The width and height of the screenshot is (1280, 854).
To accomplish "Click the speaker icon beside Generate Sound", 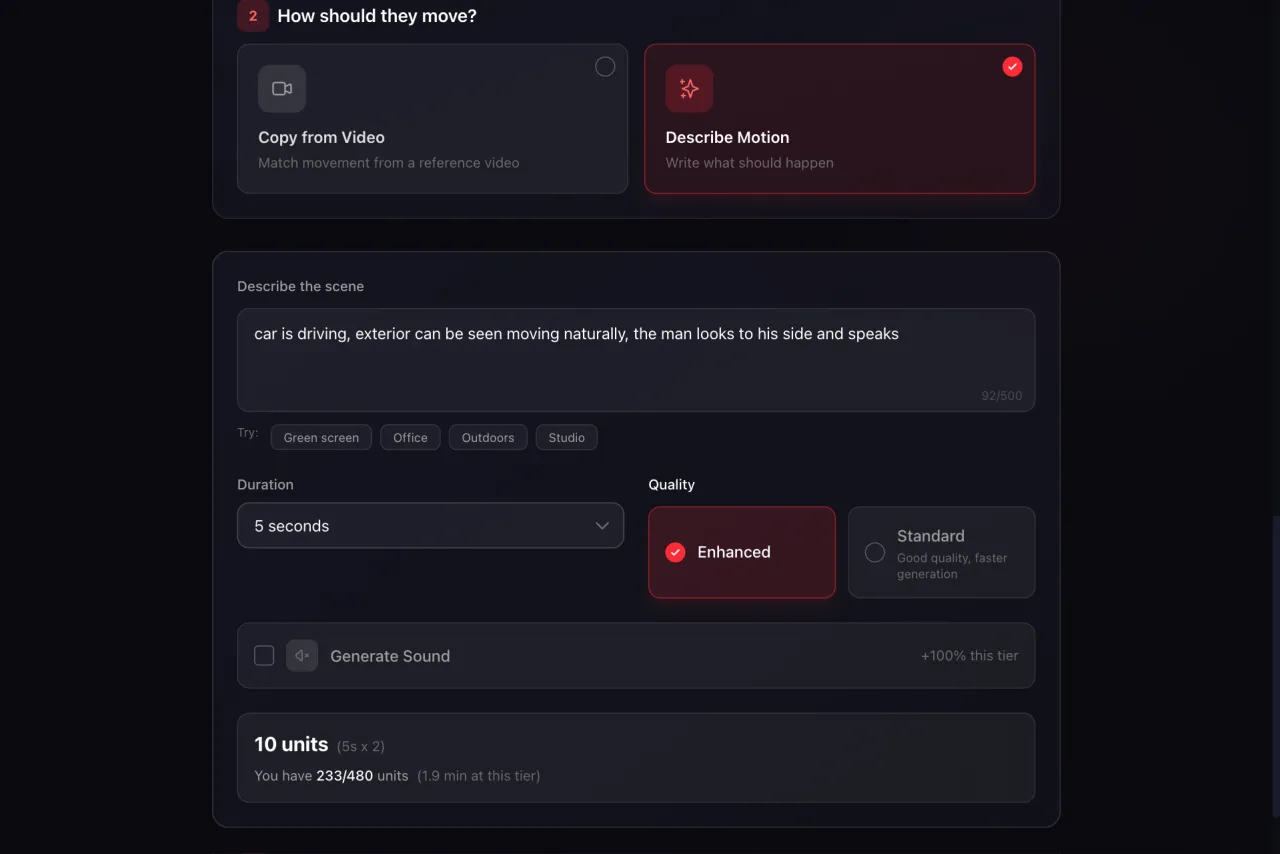I will (x=301, y=655).
